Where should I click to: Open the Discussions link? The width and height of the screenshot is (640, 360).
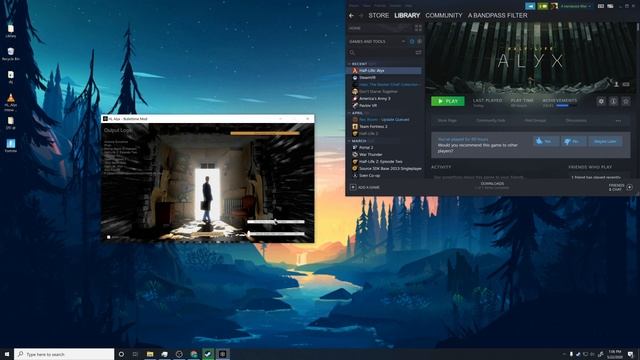(576, 121)
